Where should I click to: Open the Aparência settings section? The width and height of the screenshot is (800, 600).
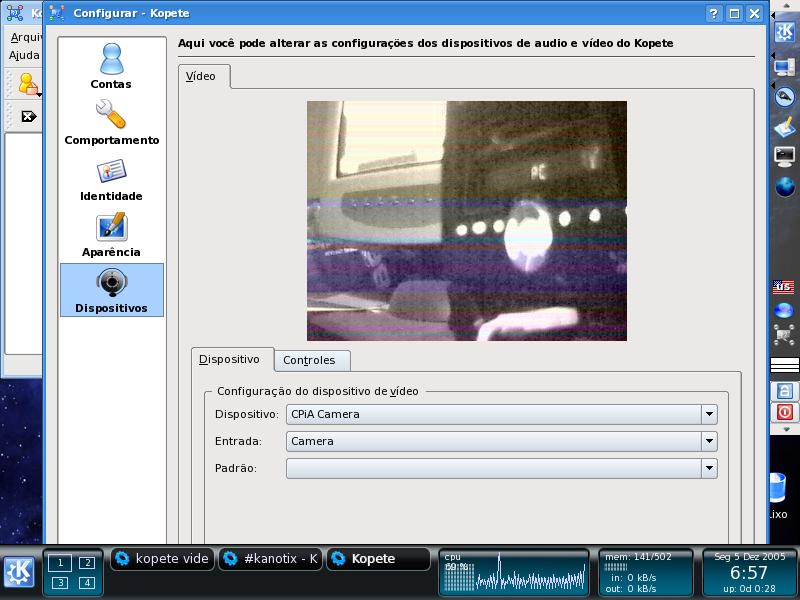coord(111,235)
